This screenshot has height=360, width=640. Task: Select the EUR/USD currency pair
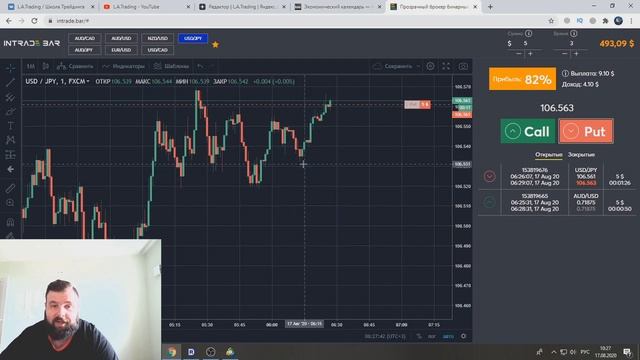click(x=121, y=50)
